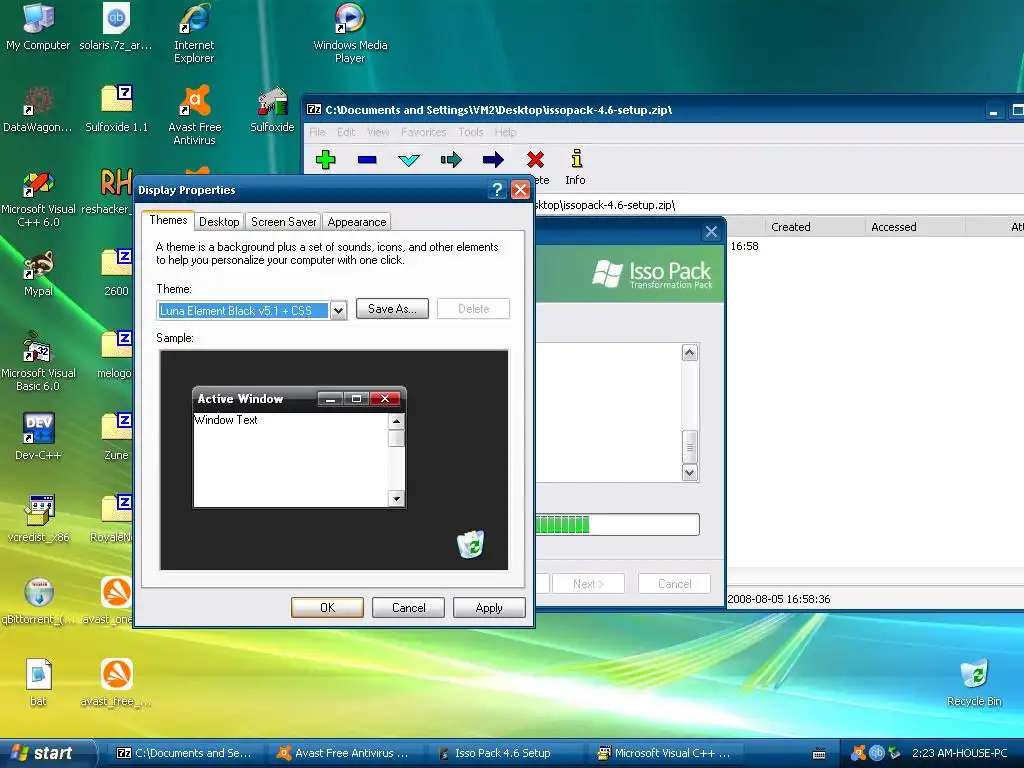Open the Tools menu in 7-Zip
Viewport: 1024px width, 768px height.
(x=471, y=132)
